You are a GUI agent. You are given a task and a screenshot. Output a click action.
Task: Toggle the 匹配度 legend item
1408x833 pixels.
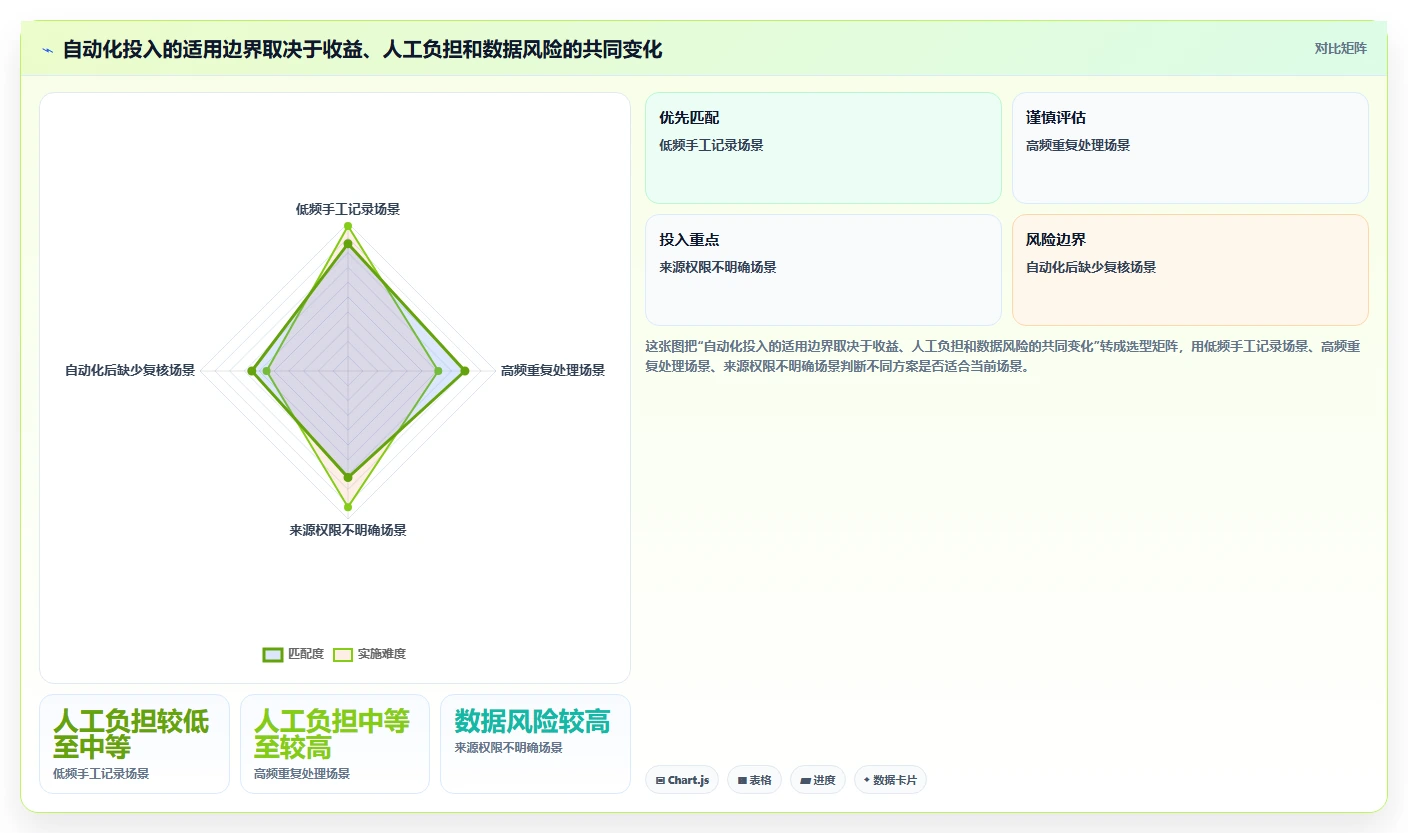[x=293, y=654]
